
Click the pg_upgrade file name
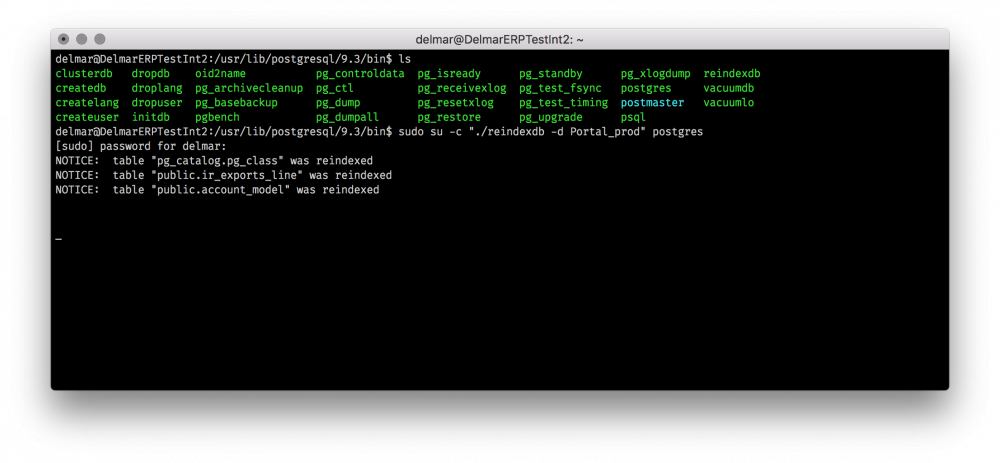(x=550, y=117)
